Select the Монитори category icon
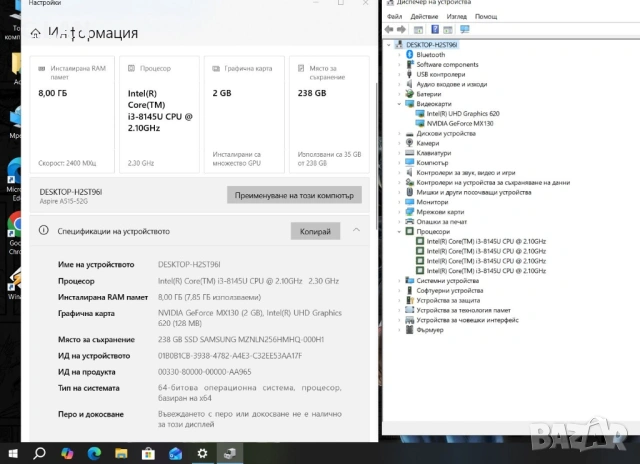640x464 pixels. pyautogui.click(x=409, y=202)
